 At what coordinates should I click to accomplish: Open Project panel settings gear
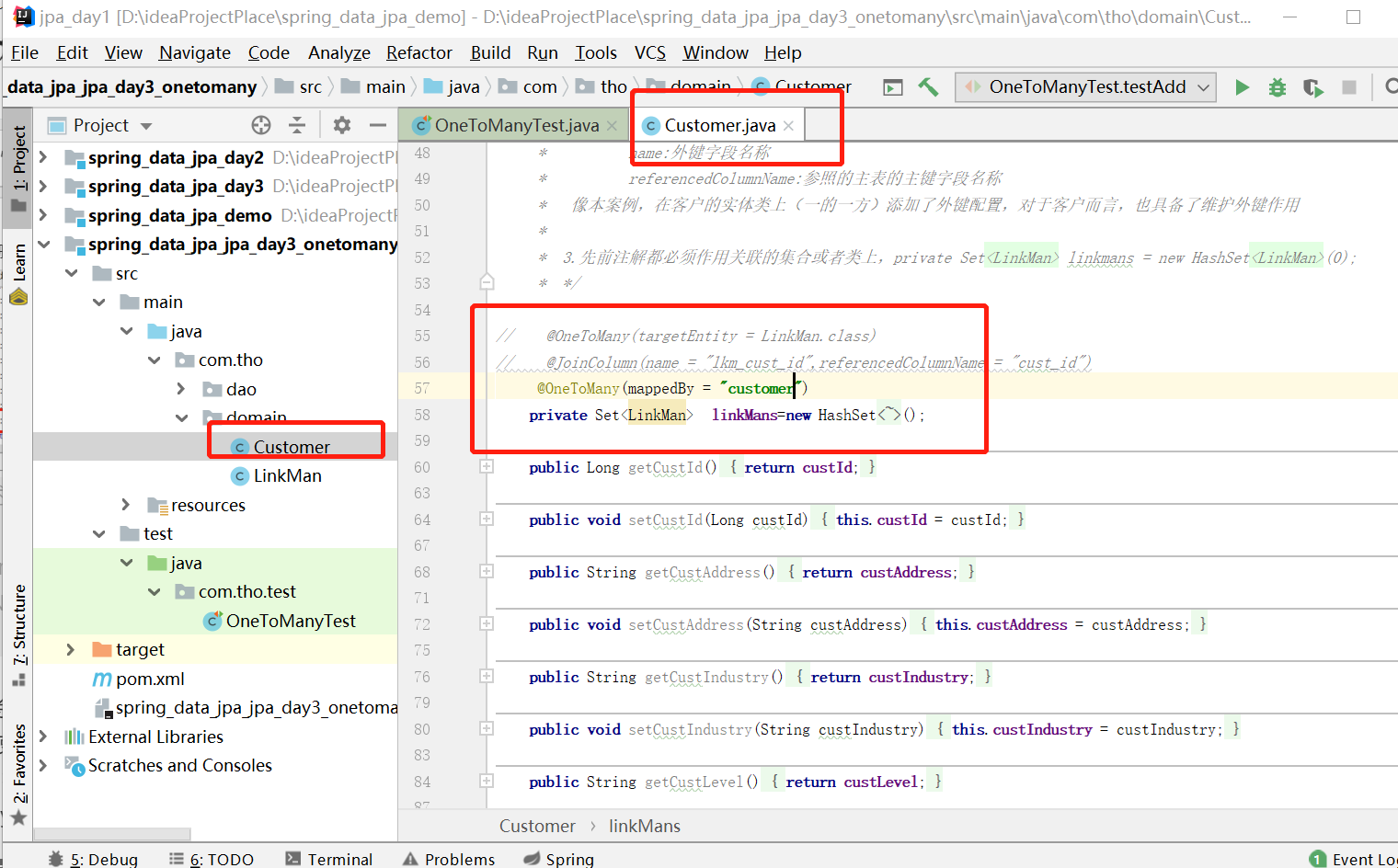pyautogui.click(x=342, y=125)
